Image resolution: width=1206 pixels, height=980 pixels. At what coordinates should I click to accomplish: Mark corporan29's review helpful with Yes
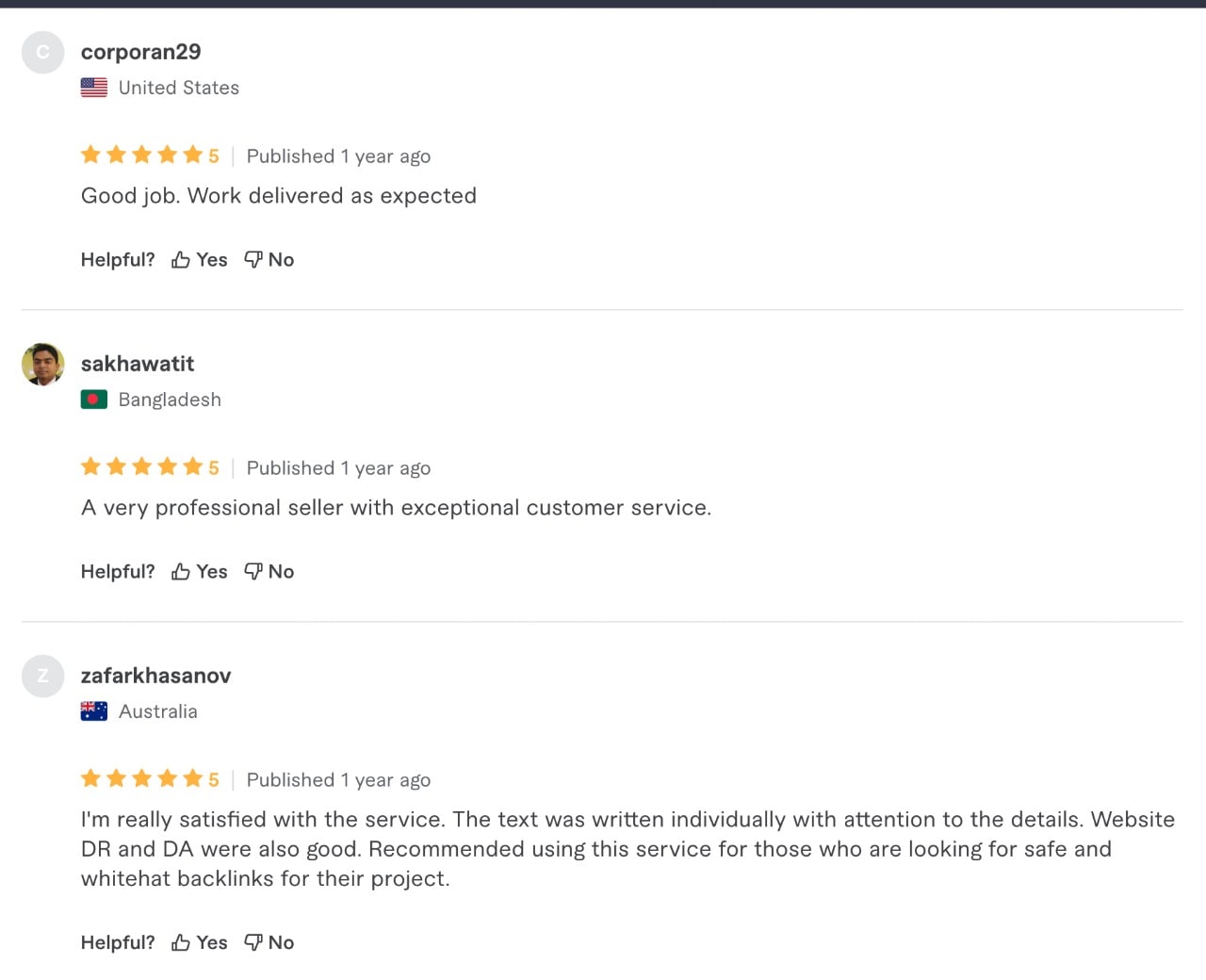click(x=200, y=260)
